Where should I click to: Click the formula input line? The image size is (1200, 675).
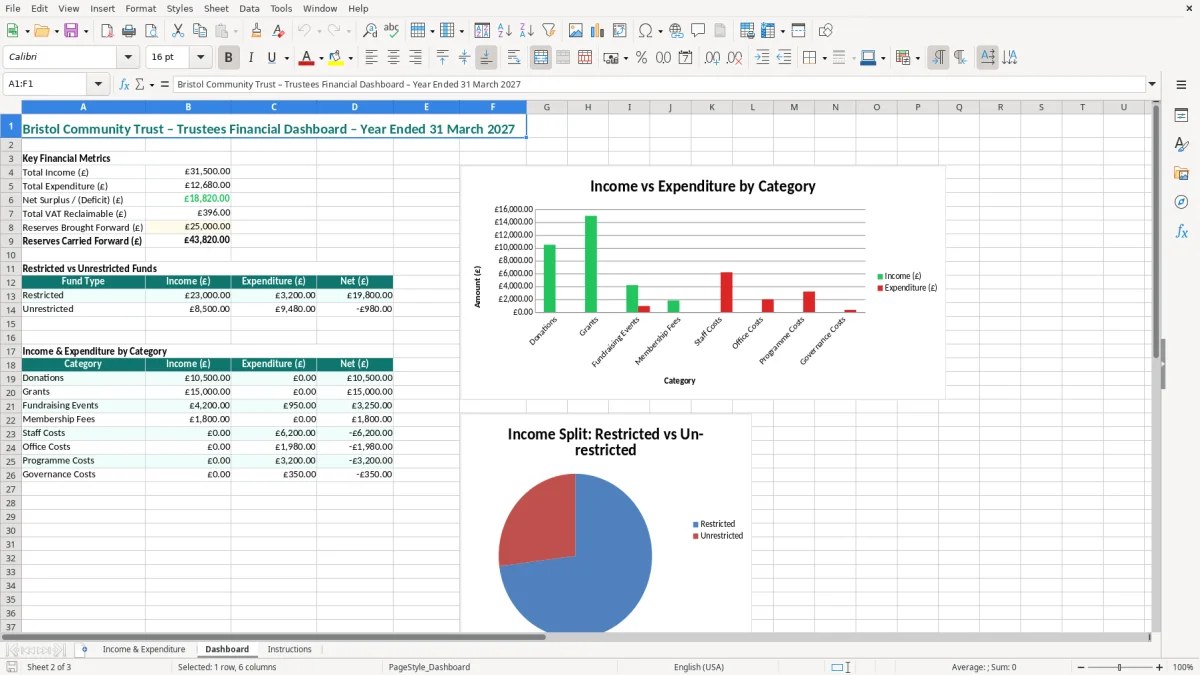[659, 84]
